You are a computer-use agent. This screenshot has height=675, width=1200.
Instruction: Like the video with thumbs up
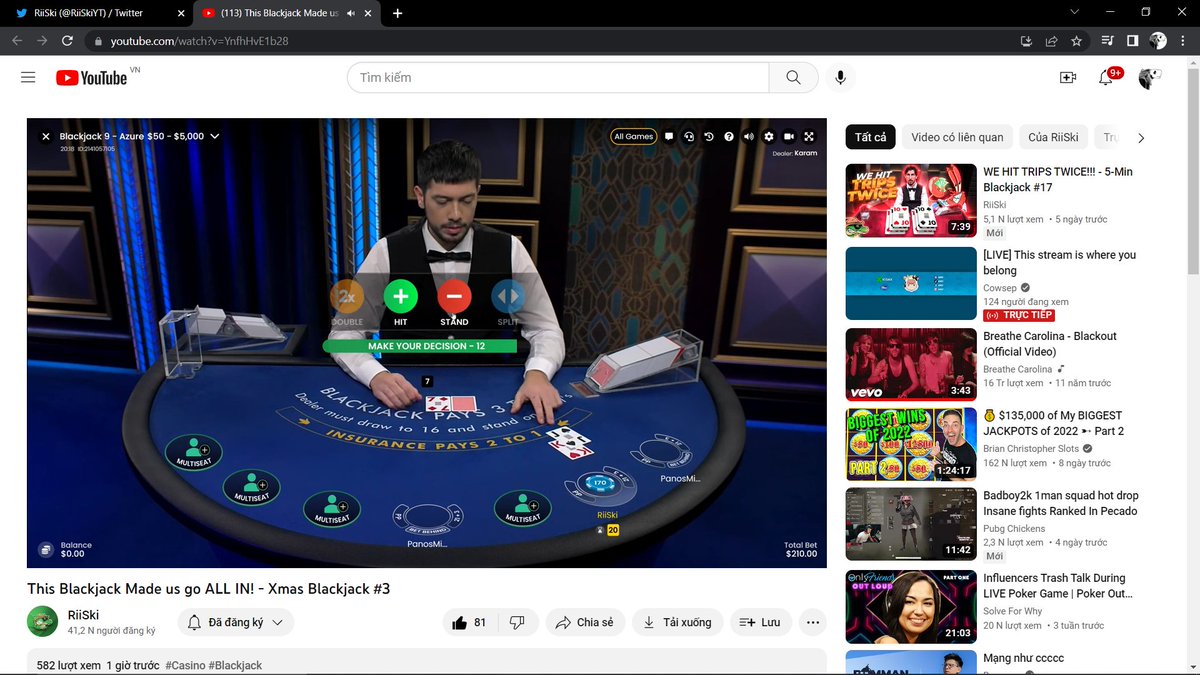point(468,622)
